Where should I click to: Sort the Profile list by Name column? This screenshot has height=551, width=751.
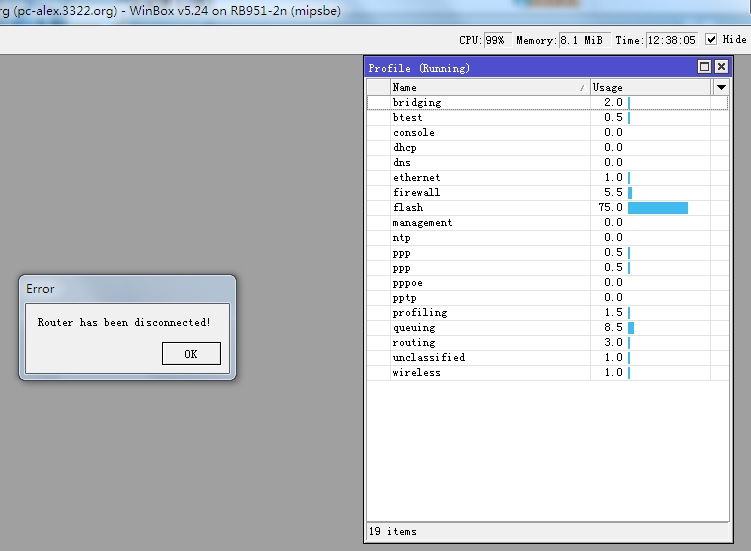click(490, 87)
